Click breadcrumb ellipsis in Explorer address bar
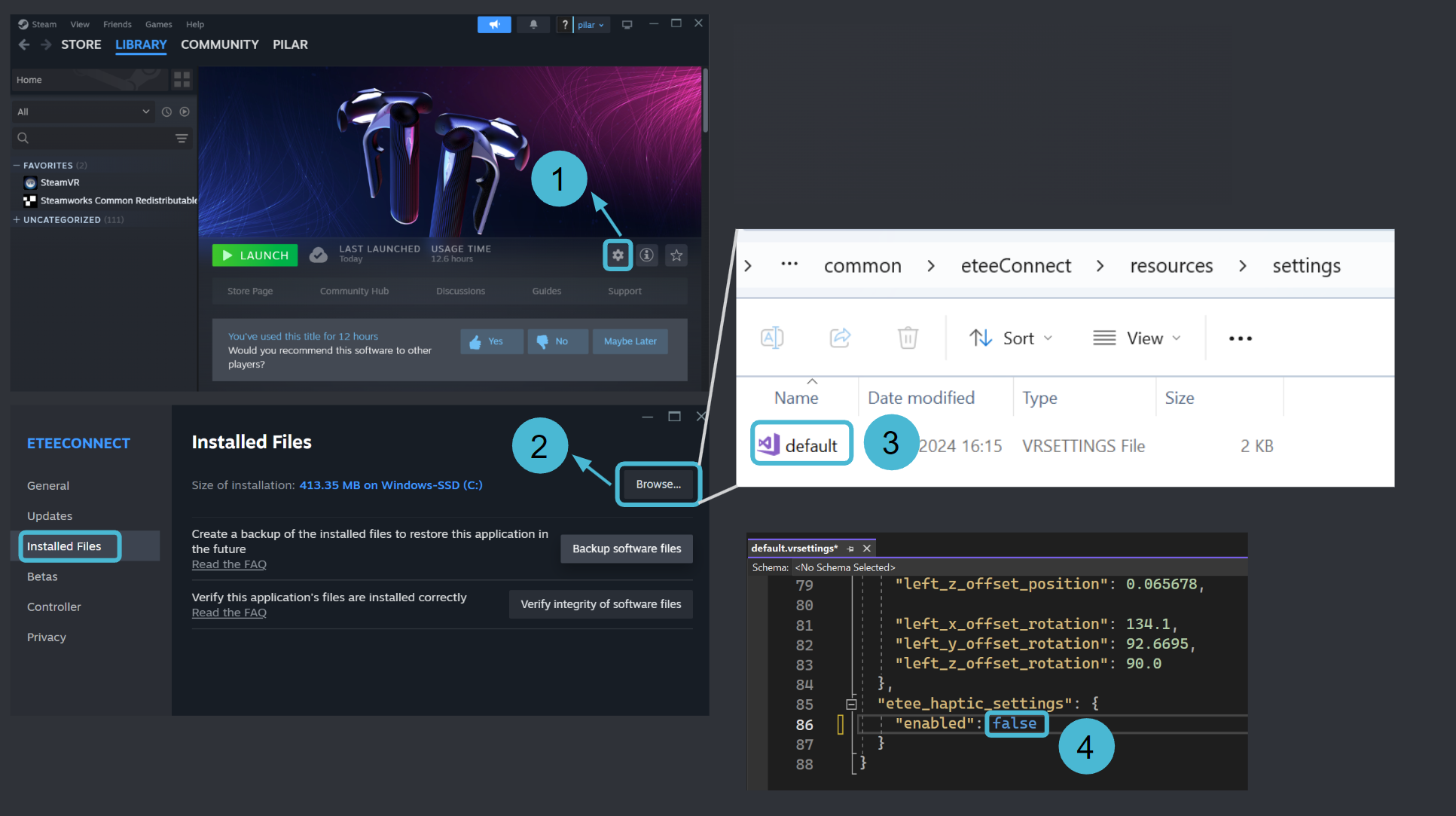Screen dimensions: 1456x816 789,264
